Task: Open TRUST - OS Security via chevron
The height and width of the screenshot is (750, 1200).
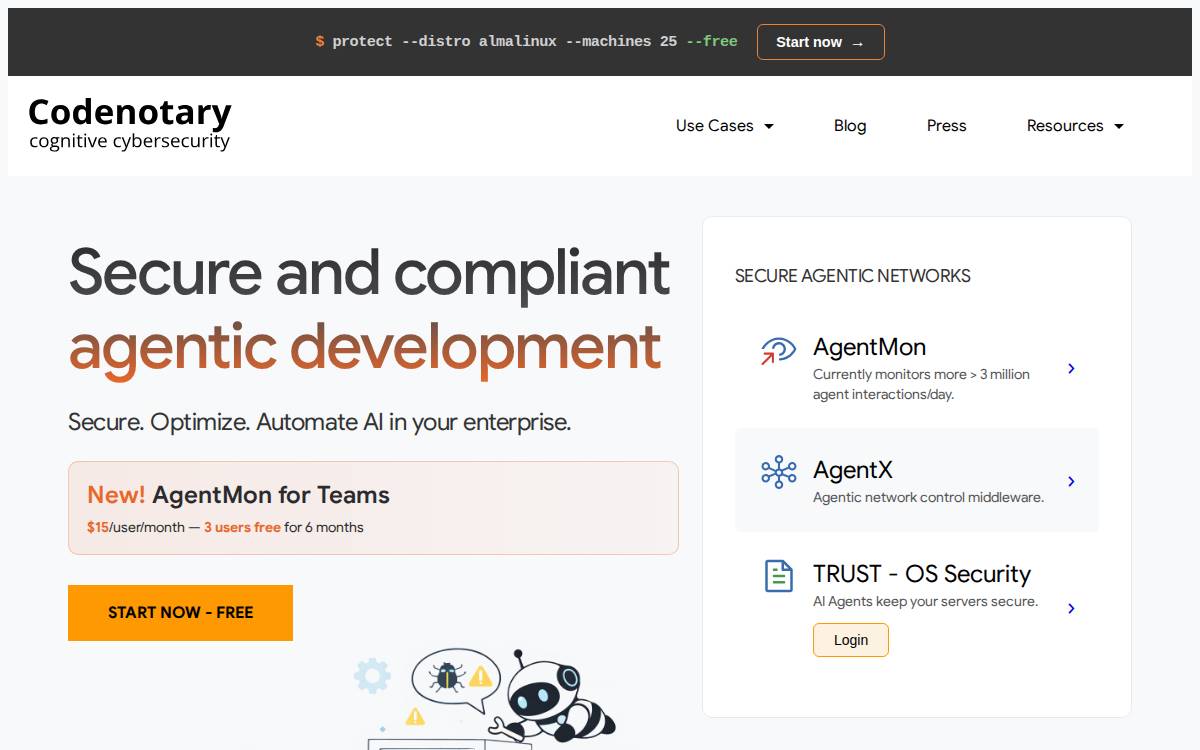Action: tap(1071, 608)
